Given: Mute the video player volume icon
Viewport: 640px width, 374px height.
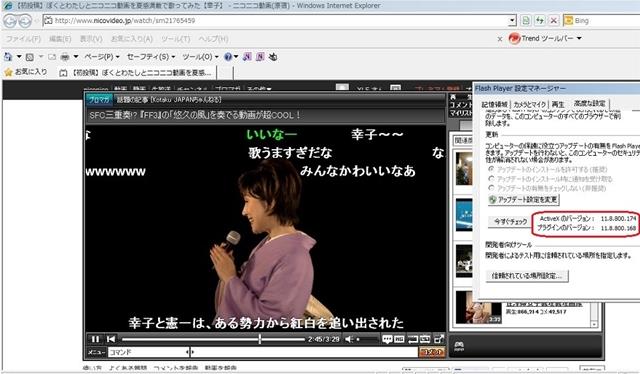Looking at the screenshot, I should click(349, 339).
